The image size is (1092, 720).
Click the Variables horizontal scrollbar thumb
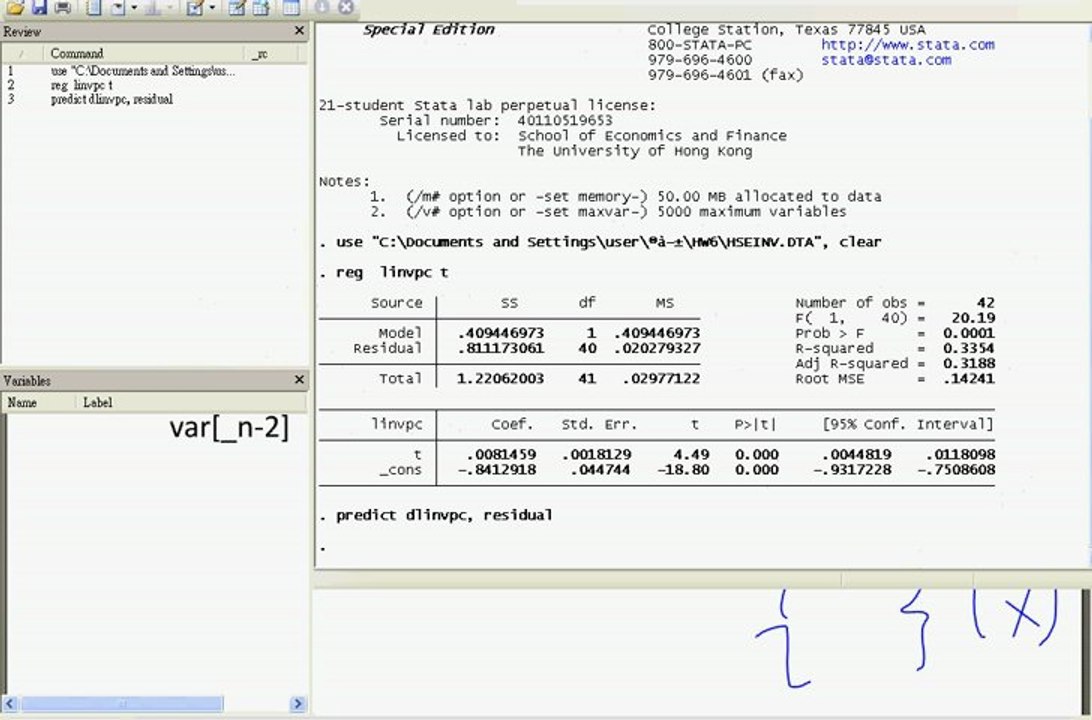click(122, 703)
